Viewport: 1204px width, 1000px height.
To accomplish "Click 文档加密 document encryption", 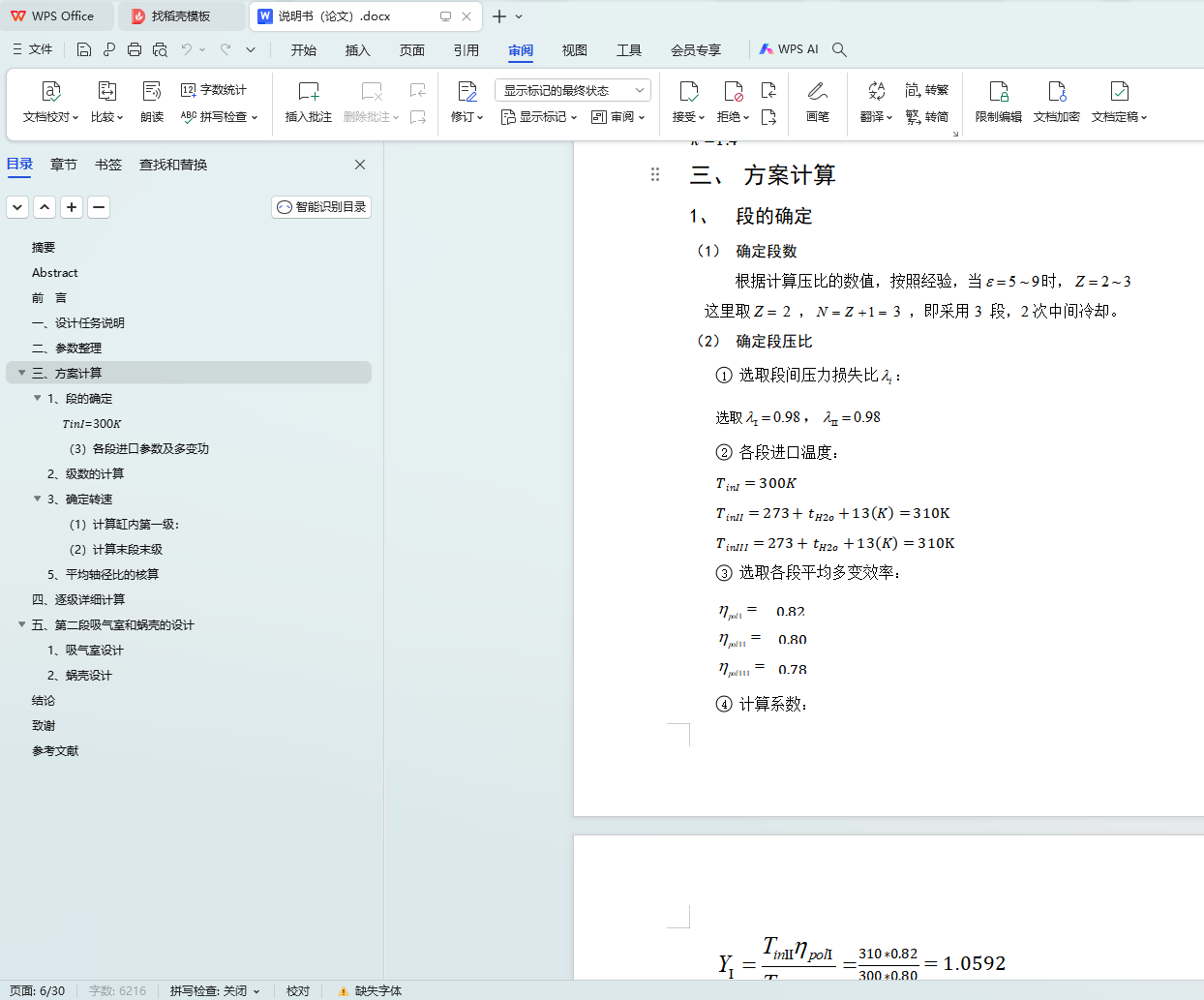I will [1057, 103].
